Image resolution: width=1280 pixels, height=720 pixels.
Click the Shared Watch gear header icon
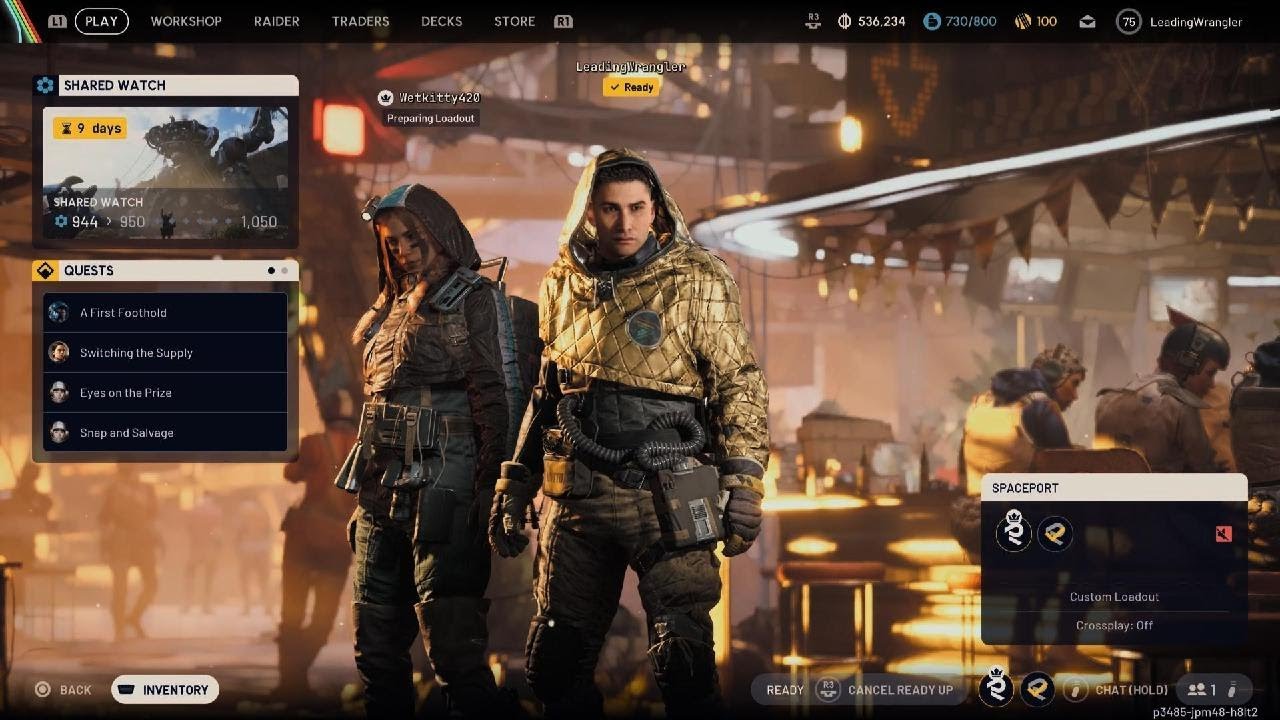tap(45, 85)
